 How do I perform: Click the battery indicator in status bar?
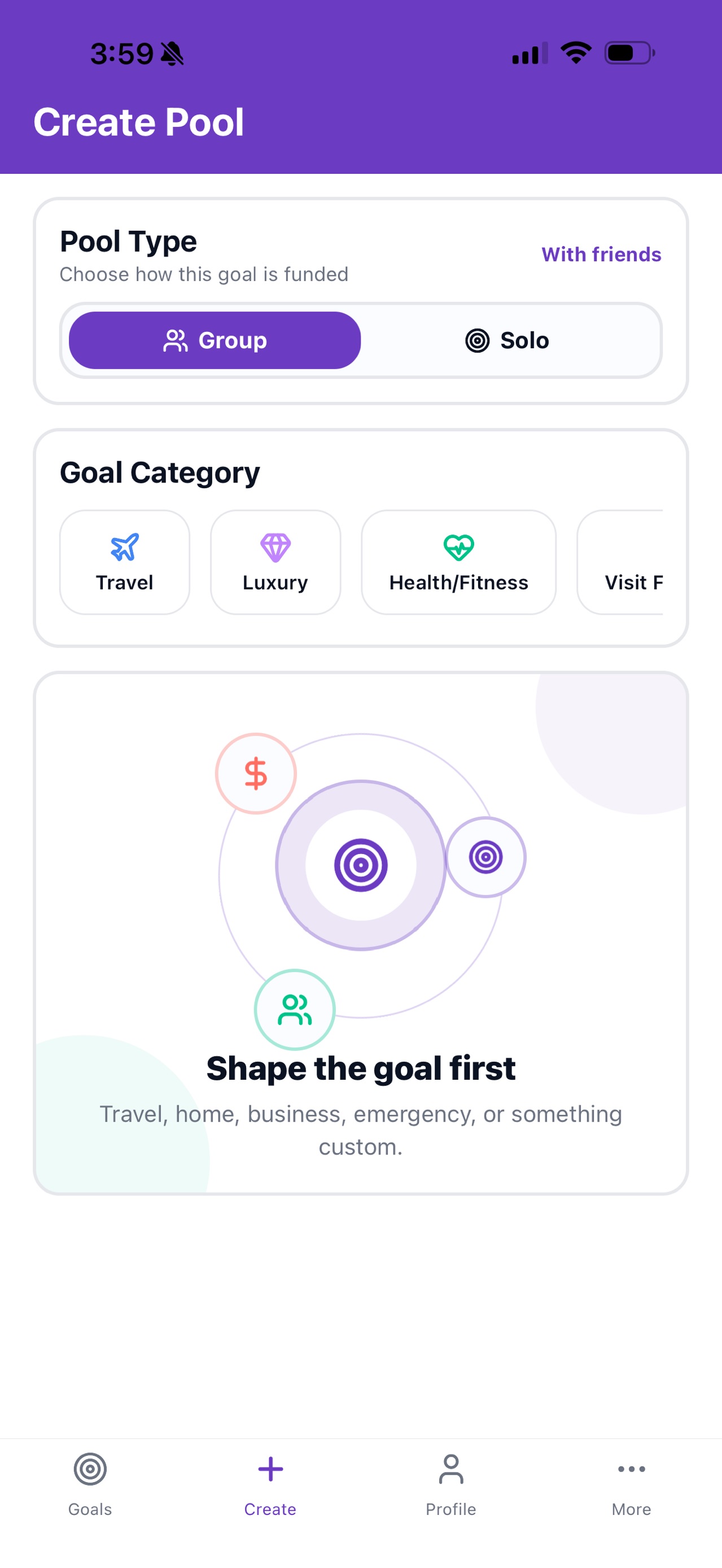629,53
